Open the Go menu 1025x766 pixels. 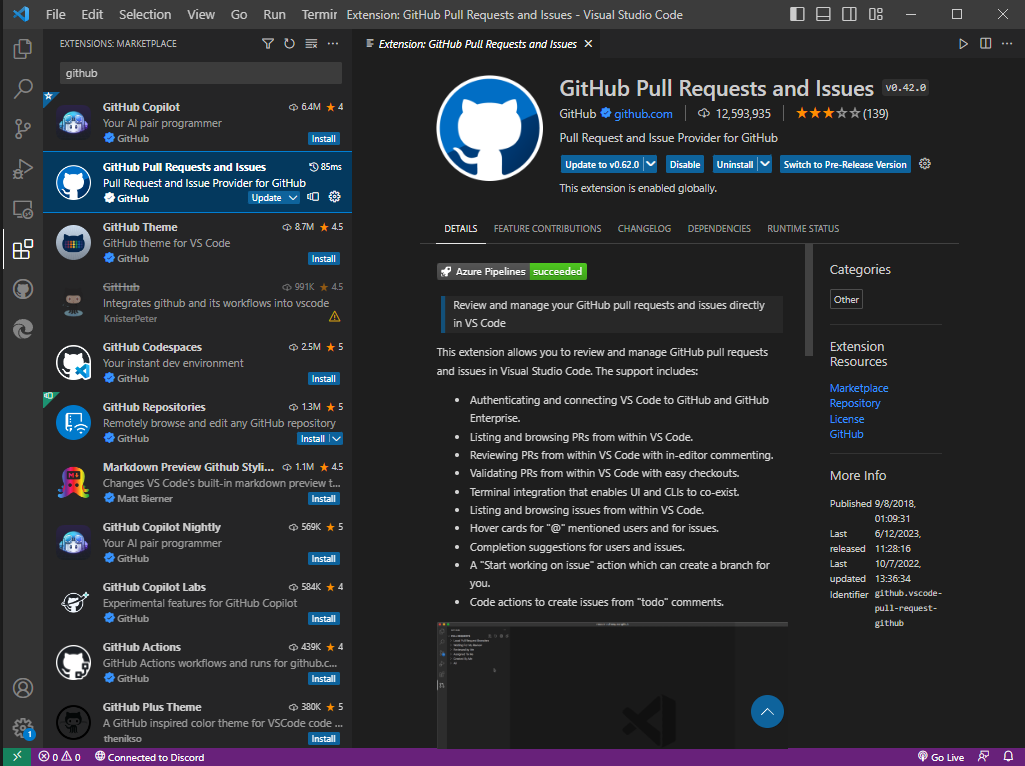point(239,14)
